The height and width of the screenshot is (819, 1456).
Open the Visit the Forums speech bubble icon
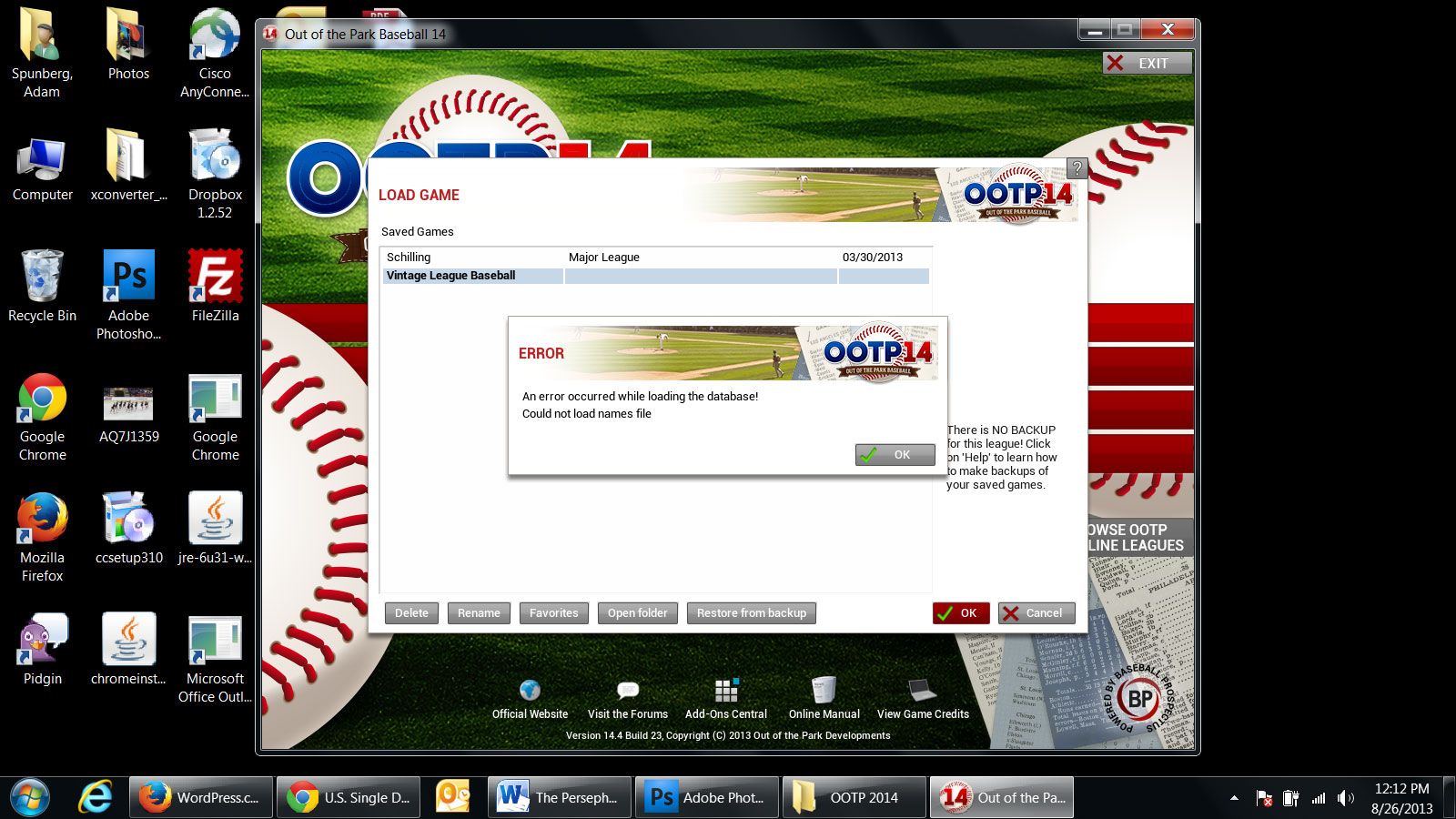tap(627, 691)
